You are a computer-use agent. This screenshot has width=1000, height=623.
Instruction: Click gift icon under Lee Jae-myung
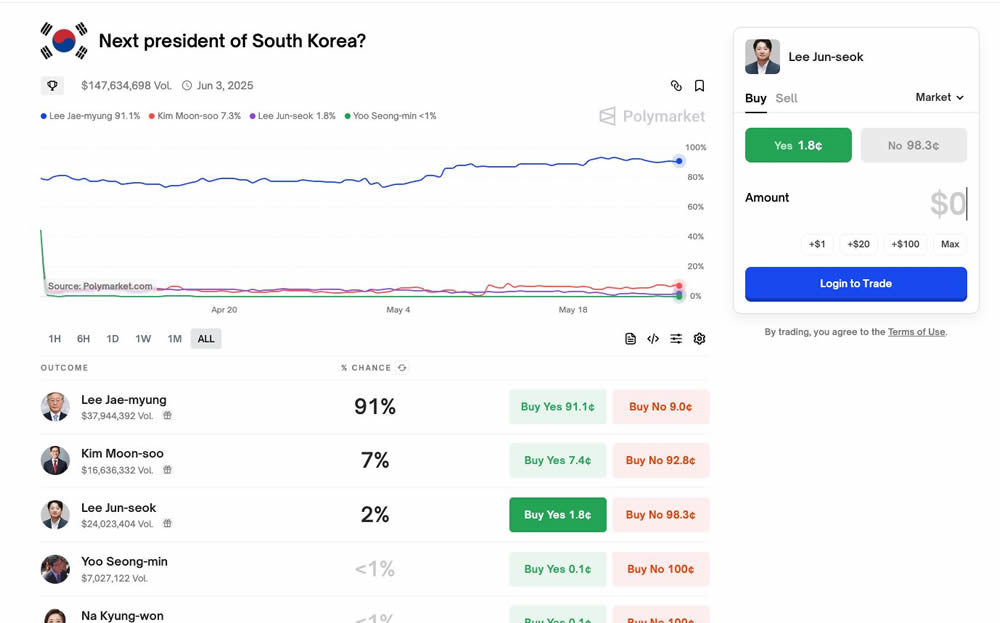[x=168, y=415]
